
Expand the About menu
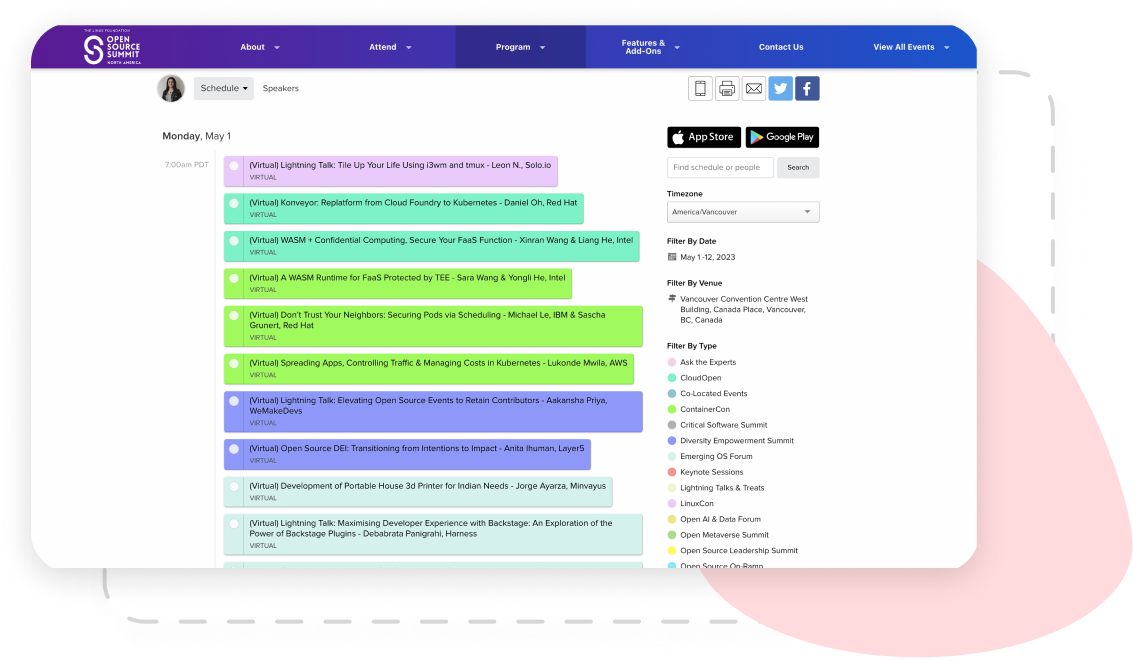point(260,47)
